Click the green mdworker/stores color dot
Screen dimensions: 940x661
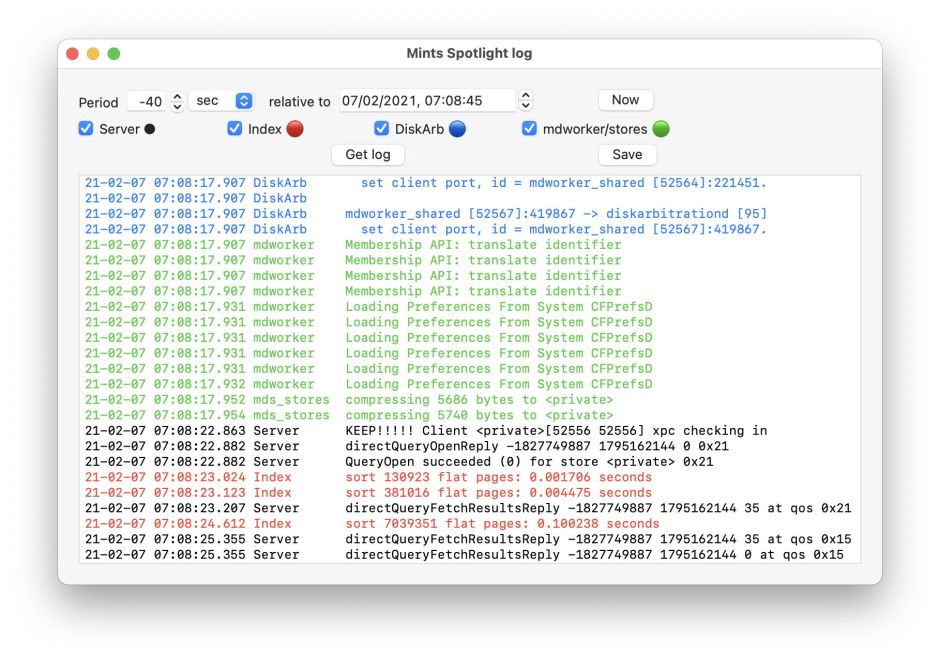point(661,129)
